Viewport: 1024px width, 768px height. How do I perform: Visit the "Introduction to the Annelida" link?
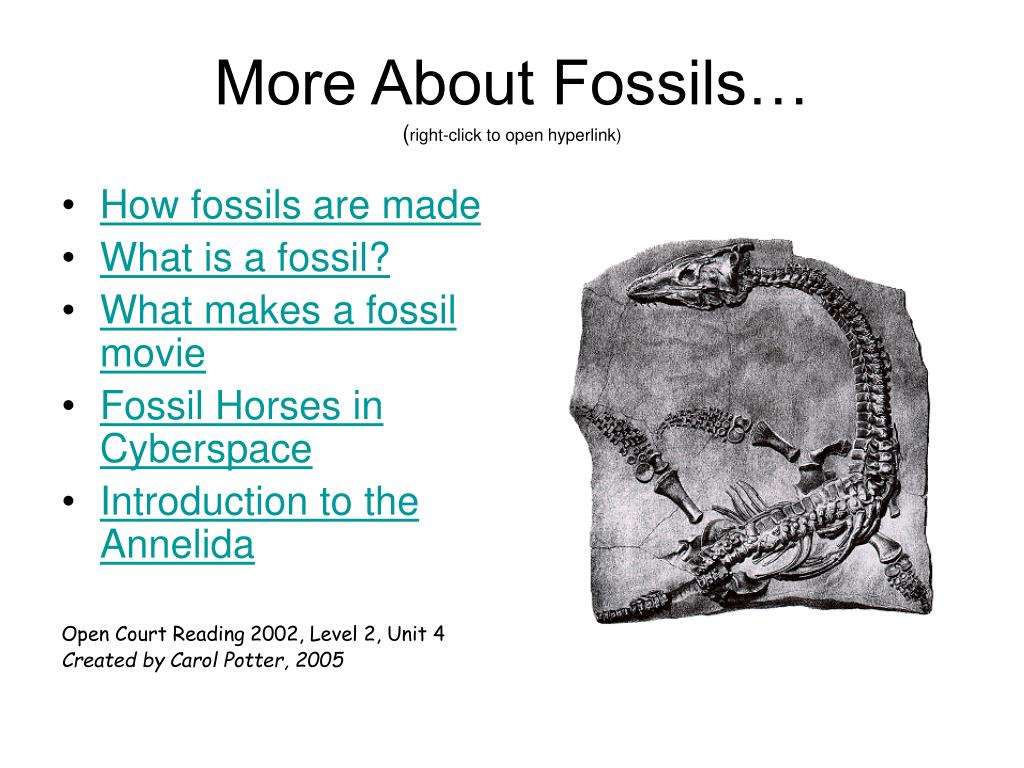pyautogui.click(x=259, y=523)
